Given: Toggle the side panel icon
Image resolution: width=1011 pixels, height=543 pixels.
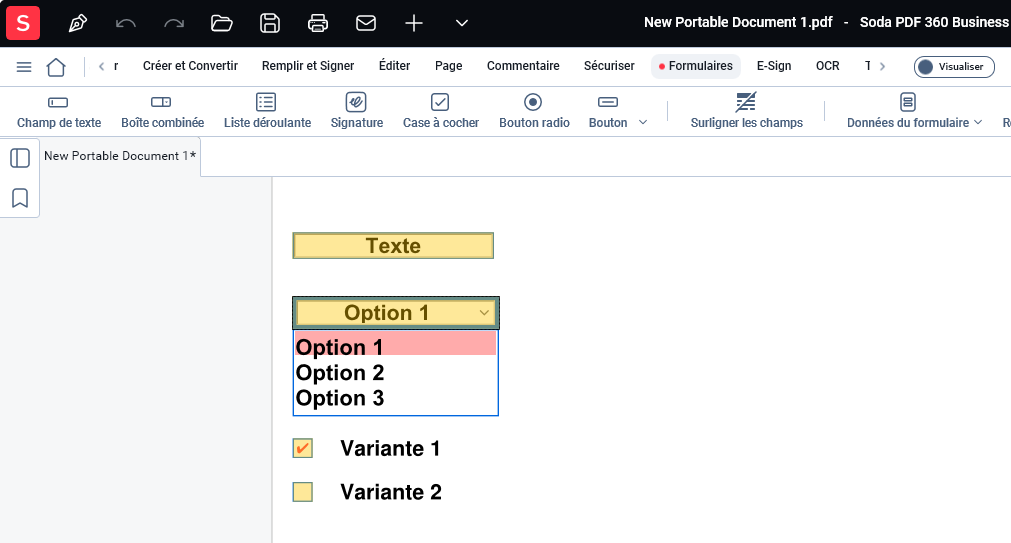Looking at the screenshot, I should 20,158.
